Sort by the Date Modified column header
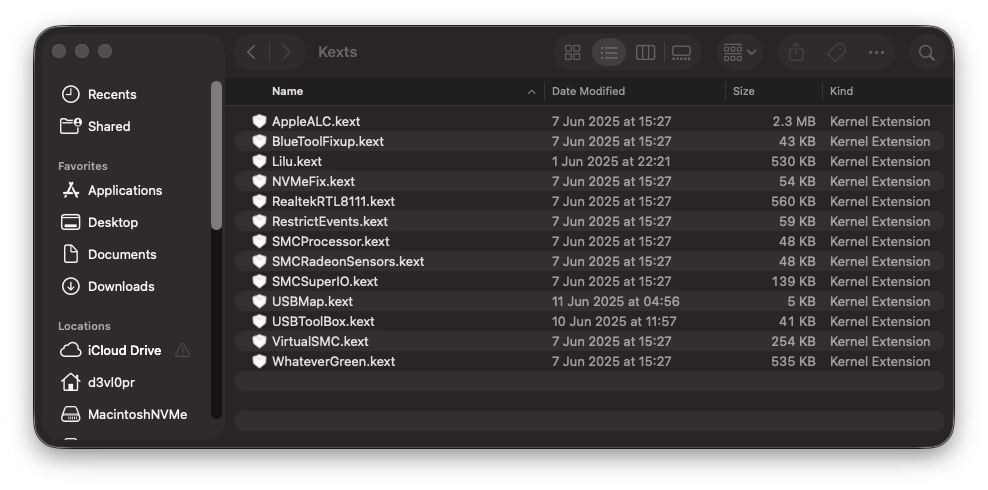Image resolution: width=988 pixels, height=490 pixels. (x=588, y=91)
